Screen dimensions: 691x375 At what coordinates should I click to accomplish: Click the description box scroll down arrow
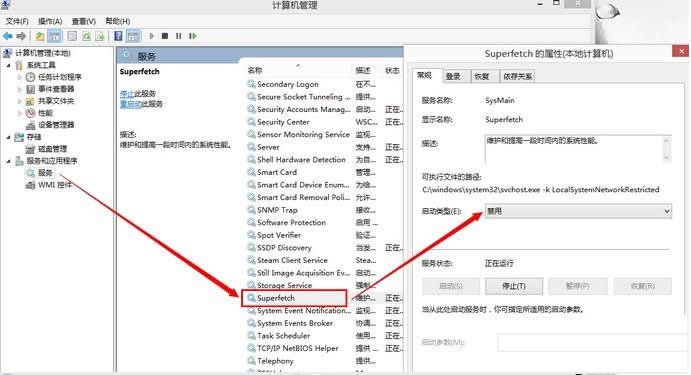pos(666,157)
